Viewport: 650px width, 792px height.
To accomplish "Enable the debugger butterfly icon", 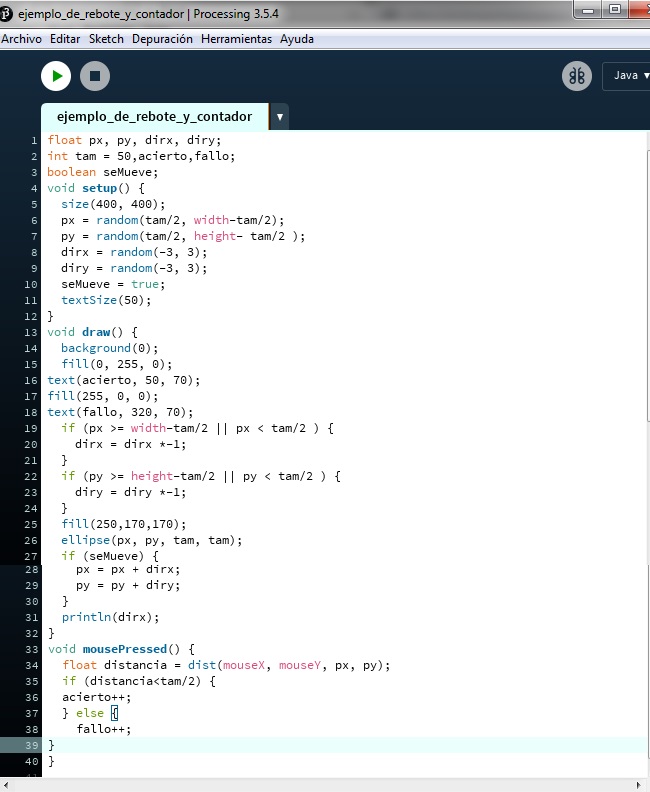I will coord(577,76).
